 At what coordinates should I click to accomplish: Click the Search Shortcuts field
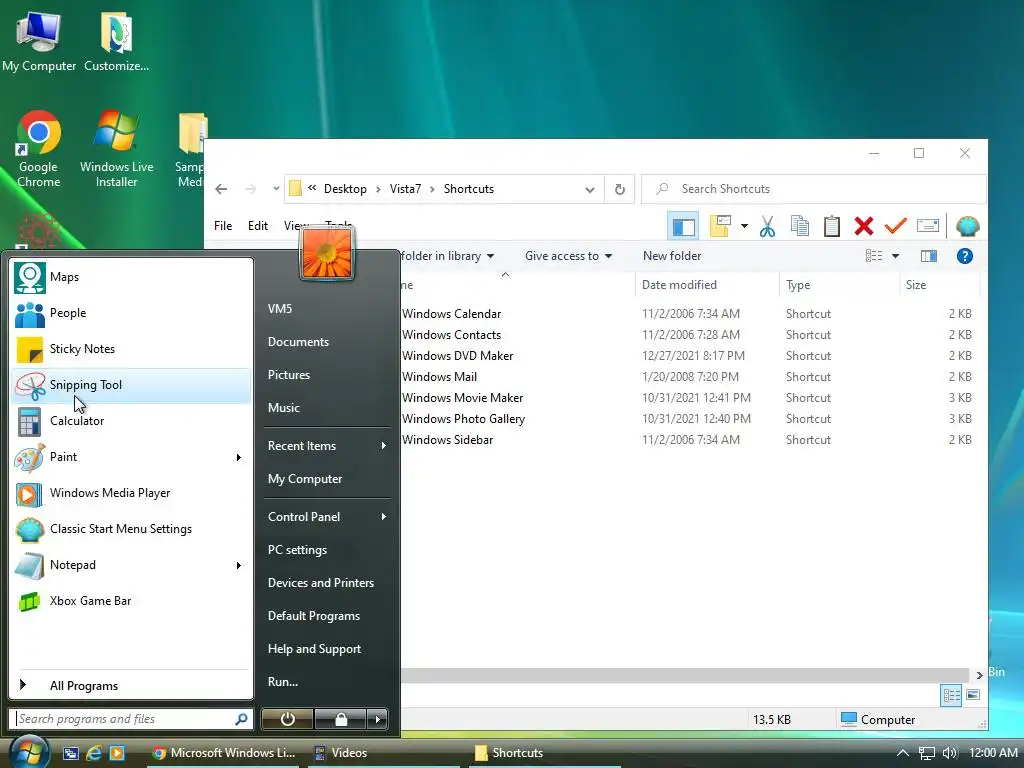pos(814,189)
